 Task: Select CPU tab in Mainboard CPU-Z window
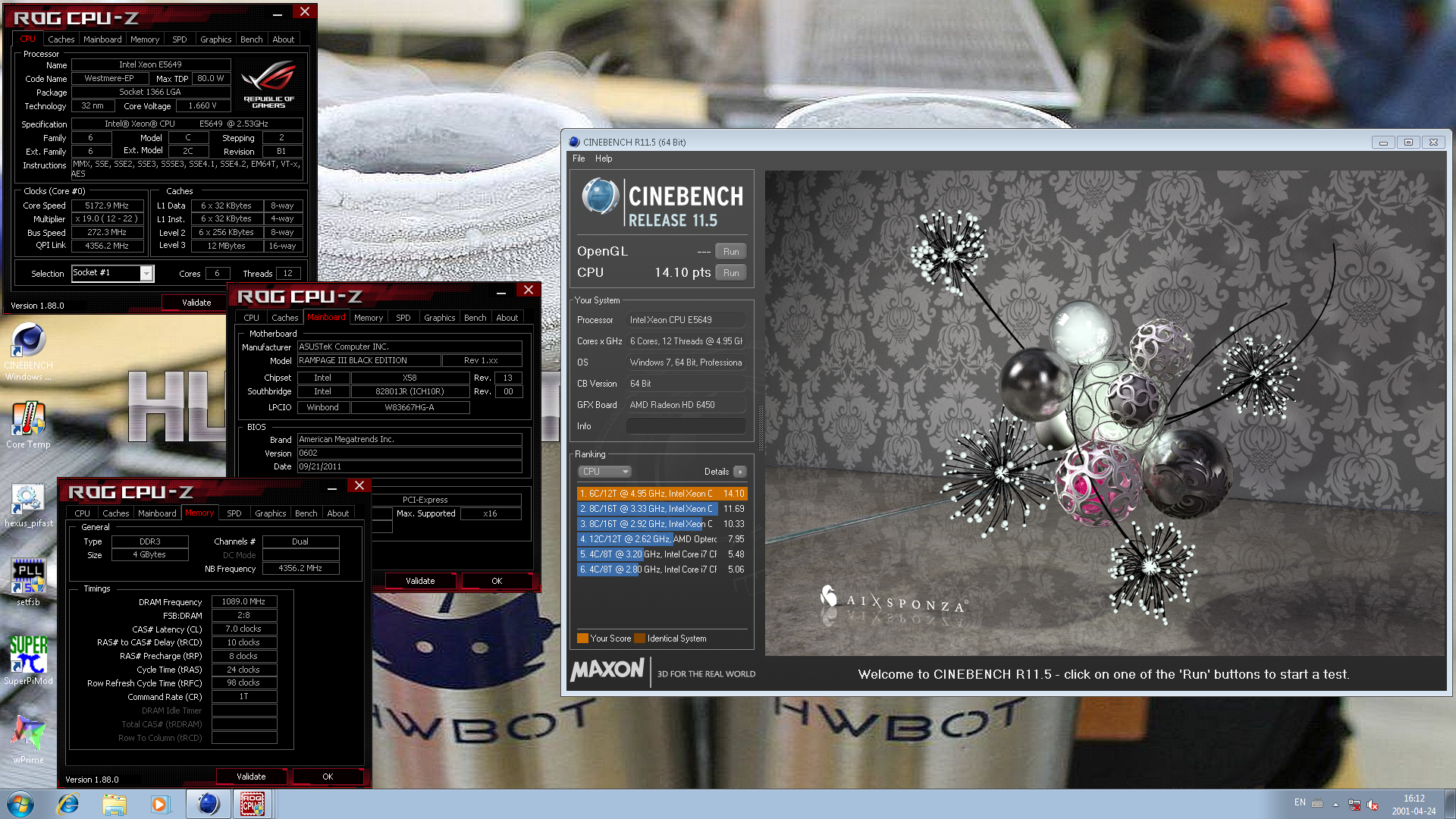252,318
